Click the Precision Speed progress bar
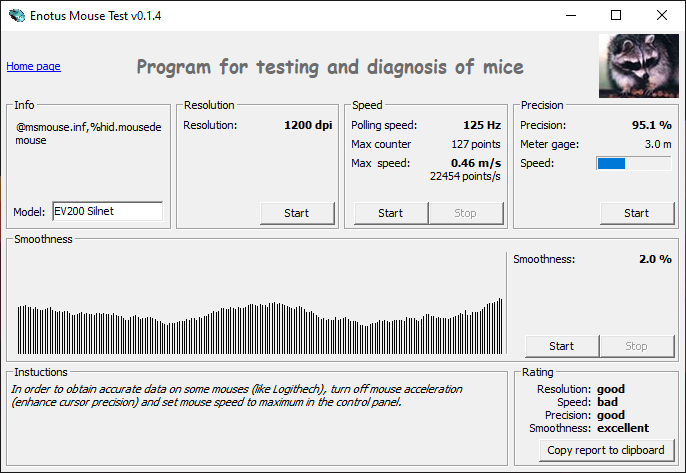Screen dimensions: 686x473 pos(634,163)
